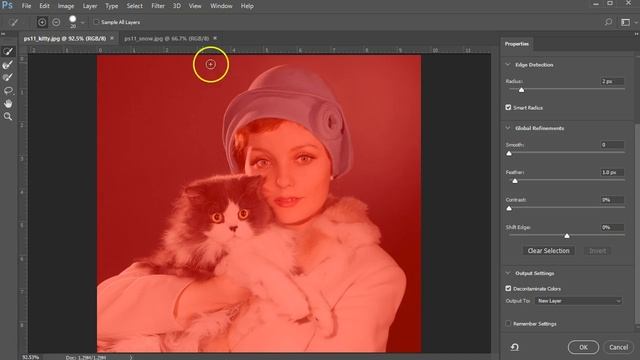Open the 3D menu

tap(177, 6)
